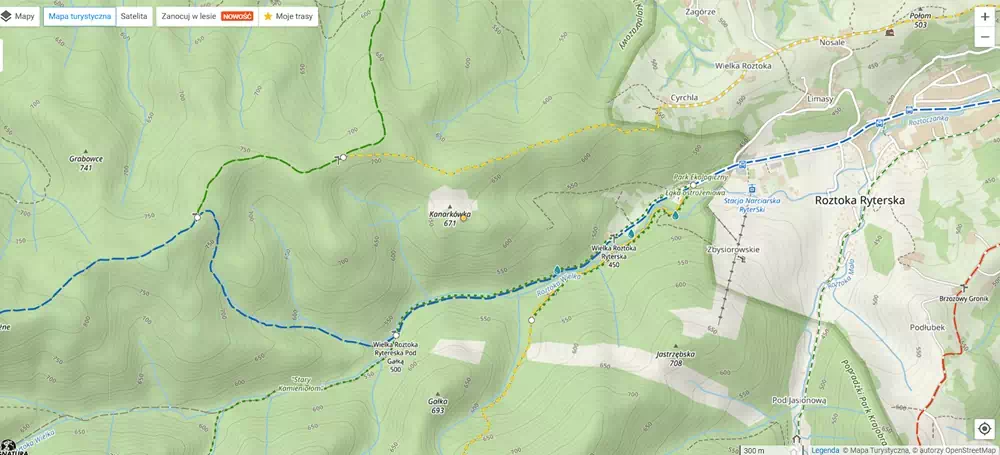Open Zanocuj w lesie feature
Viewport: 1000px width, 455px height.
207,17
